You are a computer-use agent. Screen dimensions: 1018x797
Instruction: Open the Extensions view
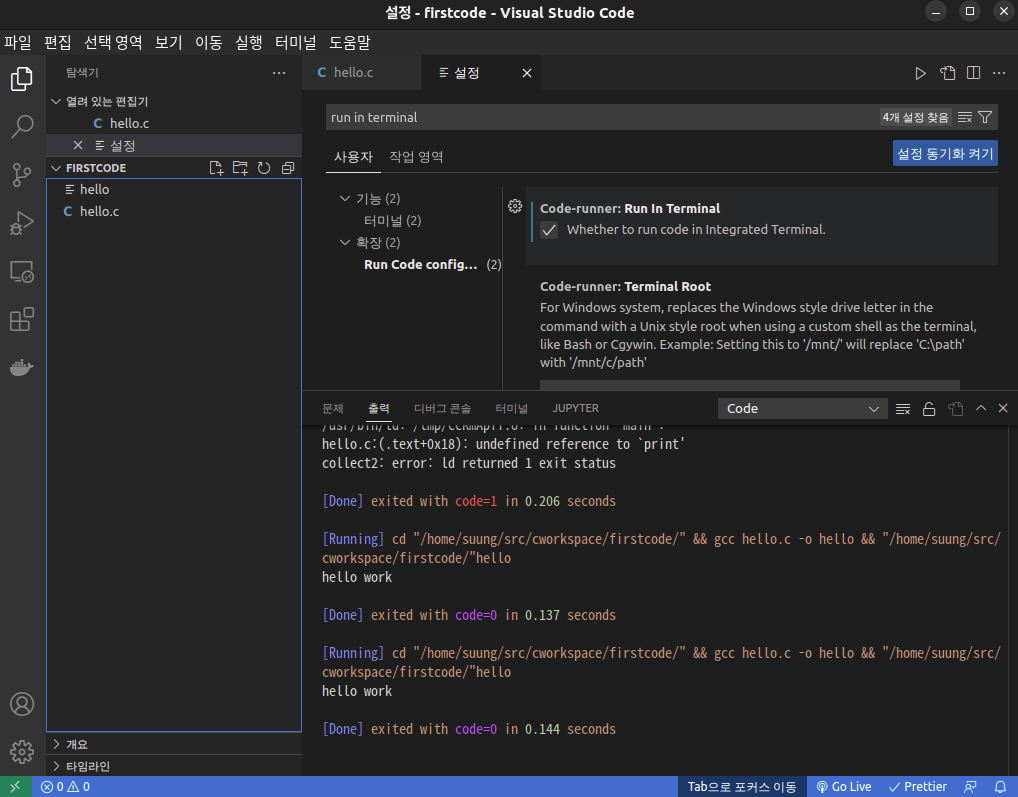click(22, 319)
